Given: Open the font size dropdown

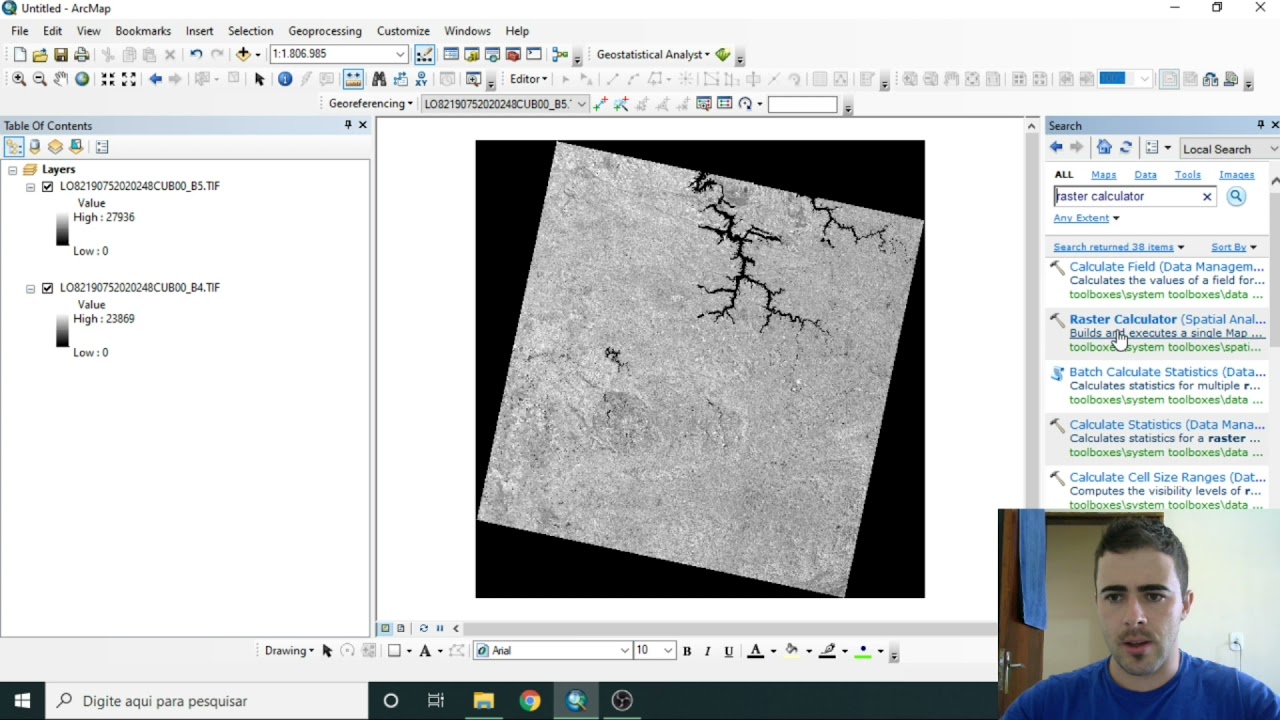Looking at the screenshot, I should click(x=668, y=651).
